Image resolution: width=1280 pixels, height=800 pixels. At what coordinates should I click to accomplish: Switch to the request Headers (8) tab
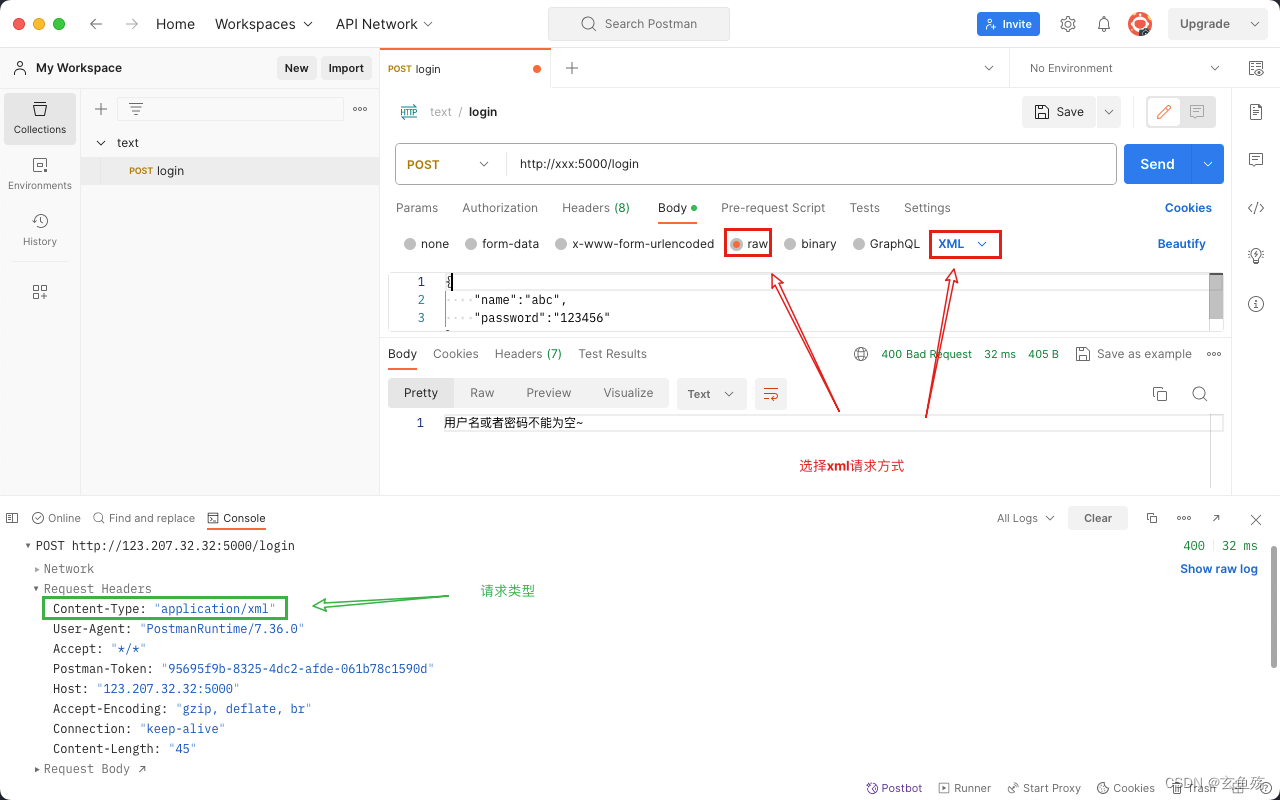[x=596, y=208]
